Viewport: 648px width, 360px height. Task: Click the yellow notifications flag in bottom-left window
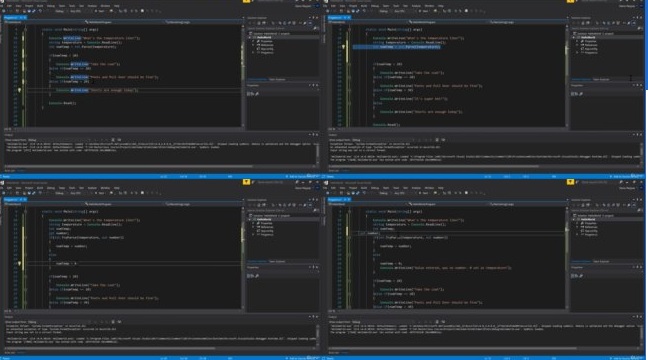246,182
